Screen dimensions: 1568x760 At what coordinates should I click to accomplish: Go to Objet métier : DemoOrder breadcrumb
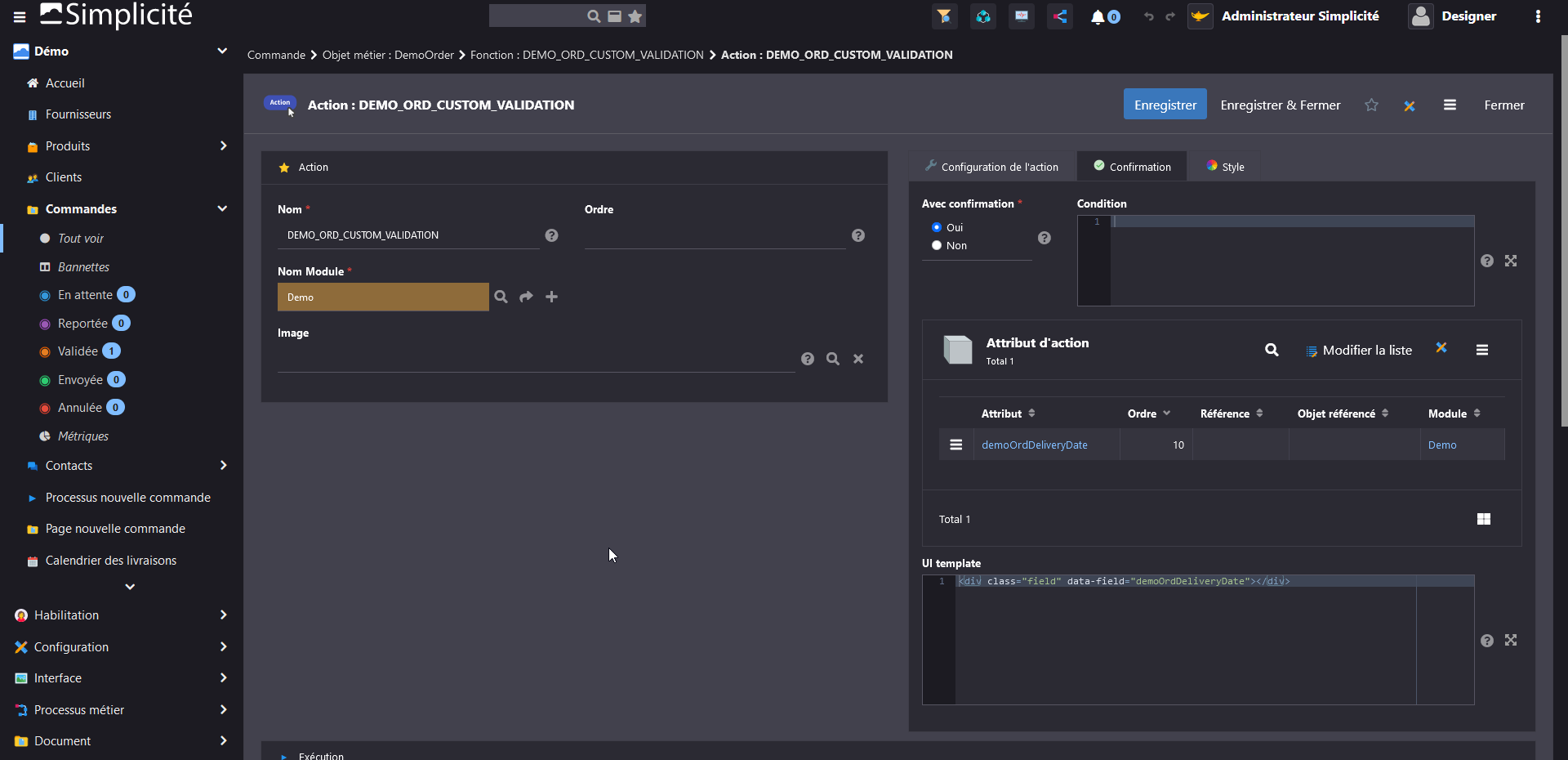click(x=388, y=55)
